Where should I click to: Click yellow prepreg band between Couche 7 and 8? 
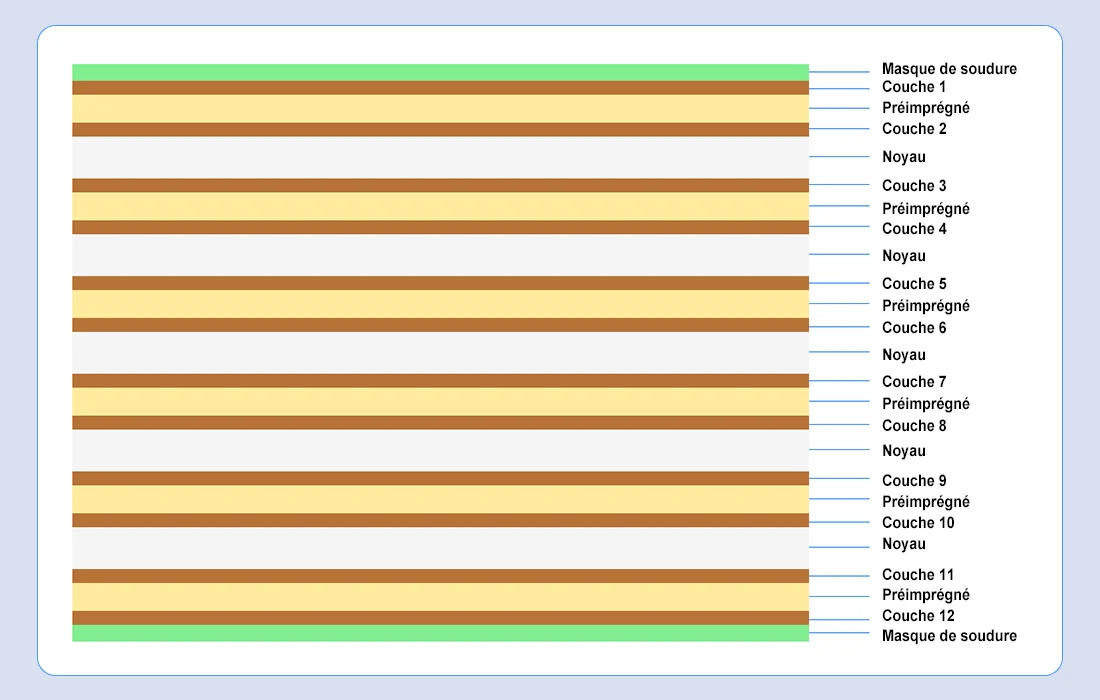[440, 402]
